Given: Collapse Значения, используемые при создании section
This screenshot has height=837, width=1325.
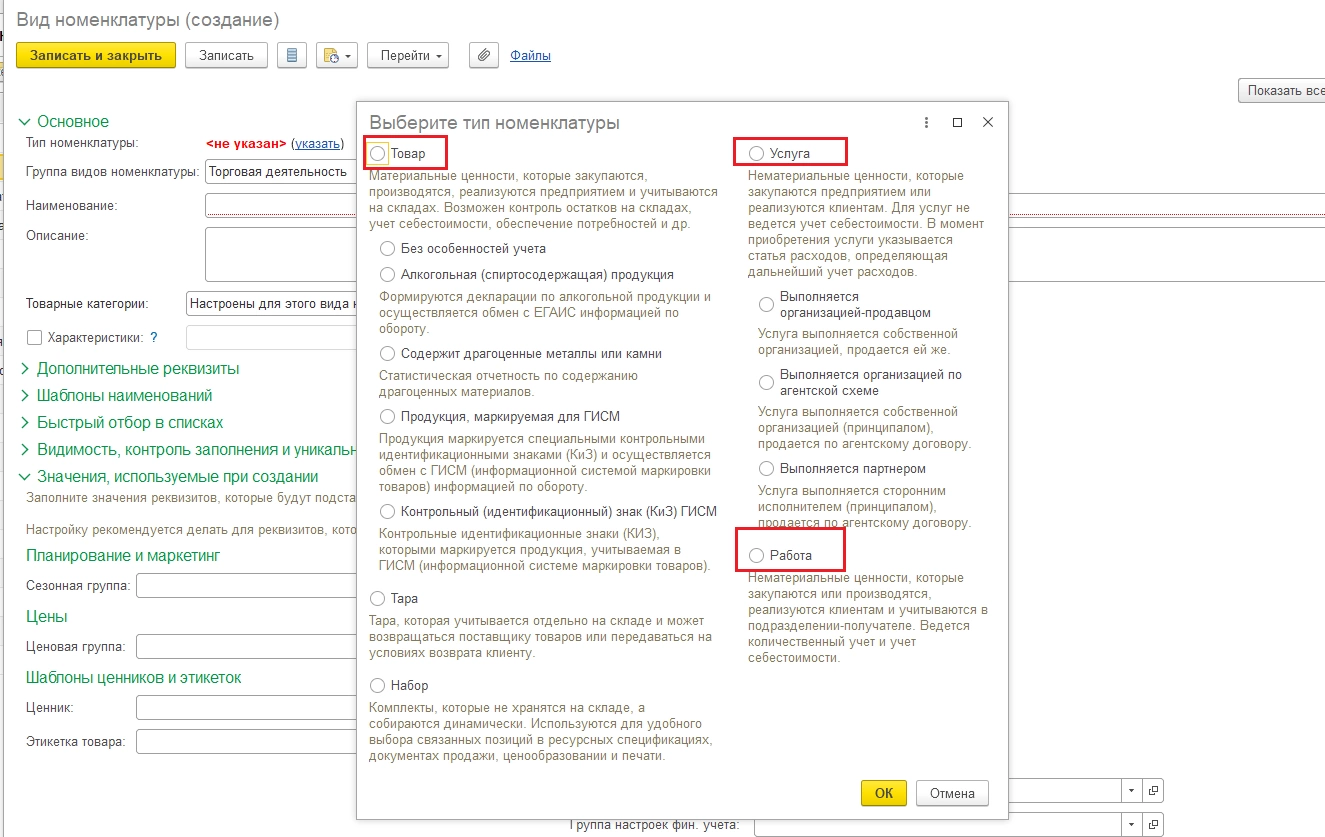Looking at the screenshot, I should coord(26,476).
